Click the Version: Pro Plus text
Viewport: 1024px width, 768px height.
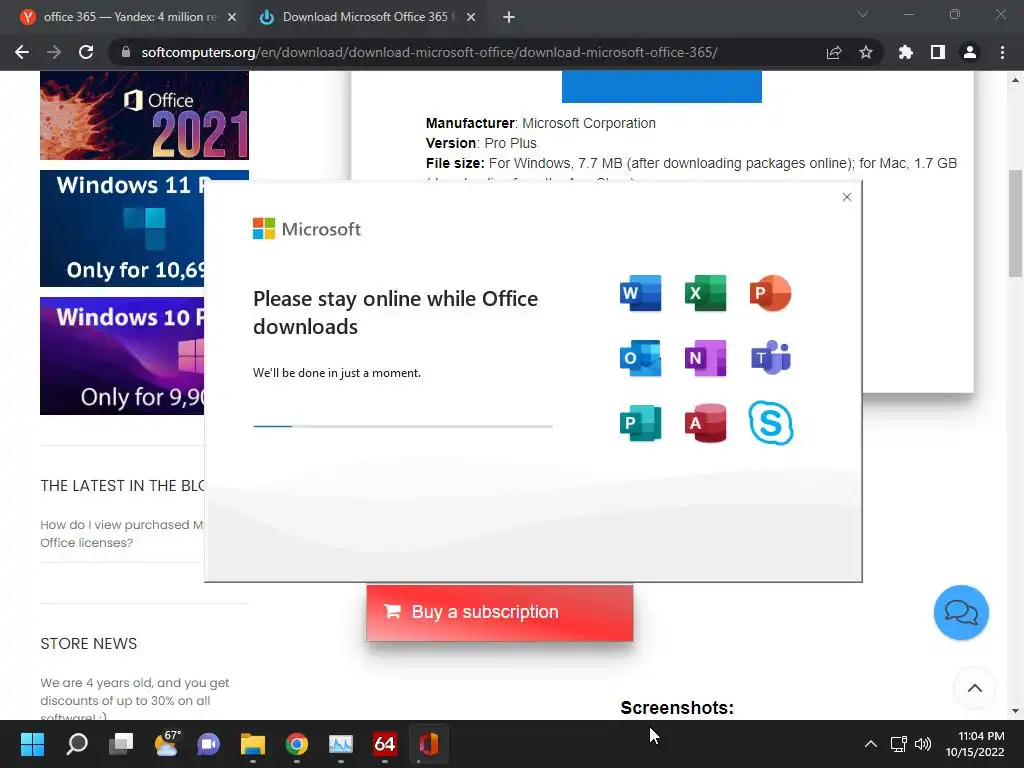click(x=481, y=143)
